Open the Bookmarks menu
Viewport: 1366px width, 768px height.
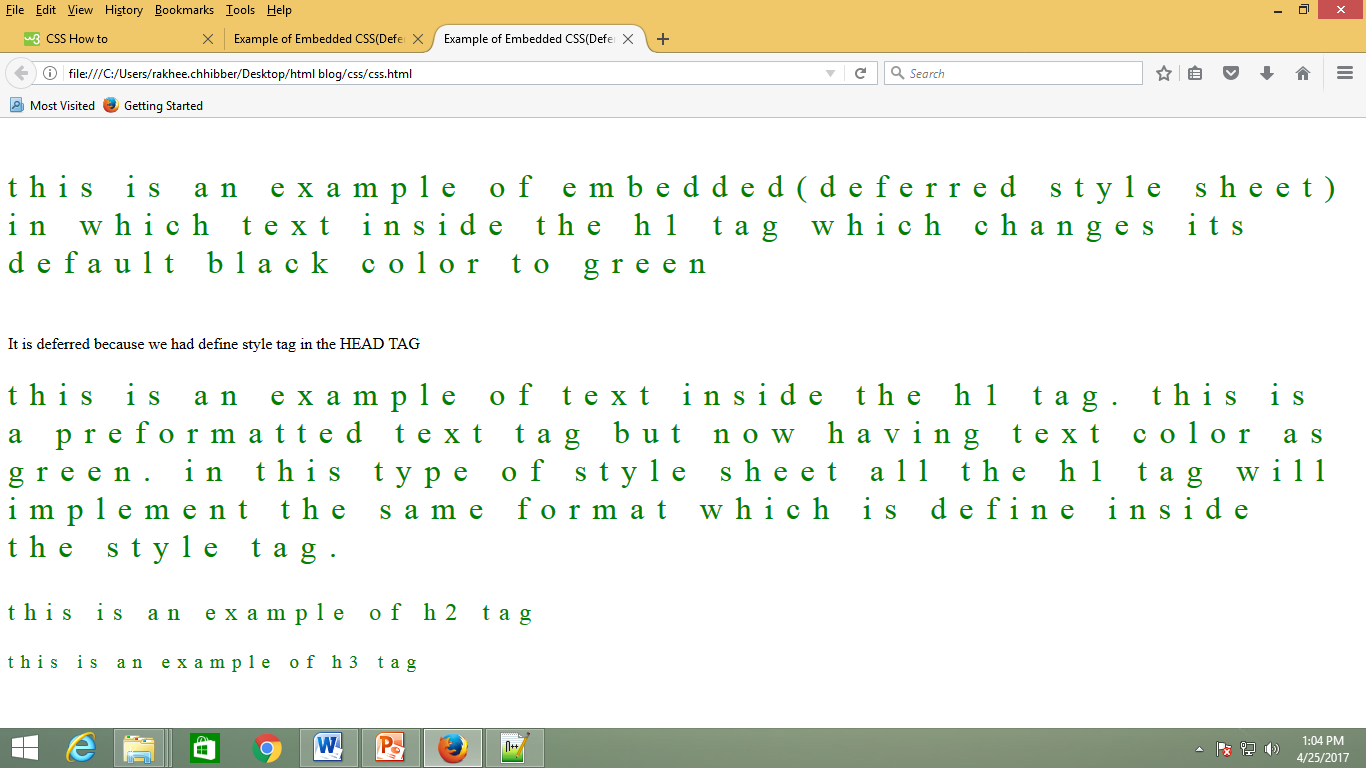[x=184, y=10]
